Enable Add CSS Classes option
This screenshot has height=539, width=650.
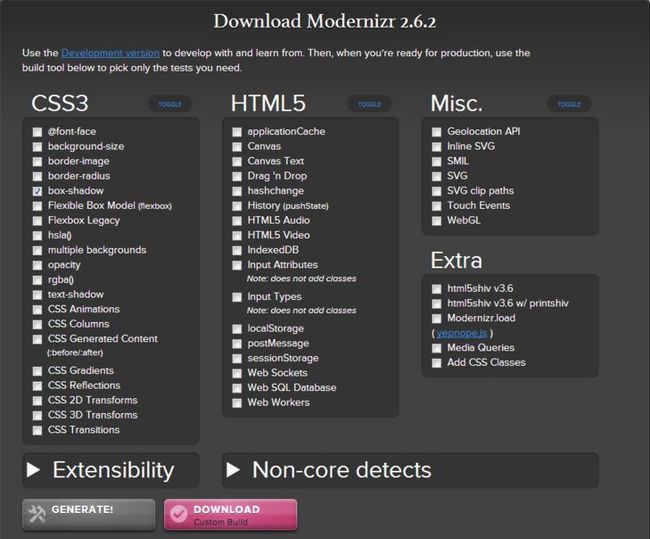coord(437,363)
